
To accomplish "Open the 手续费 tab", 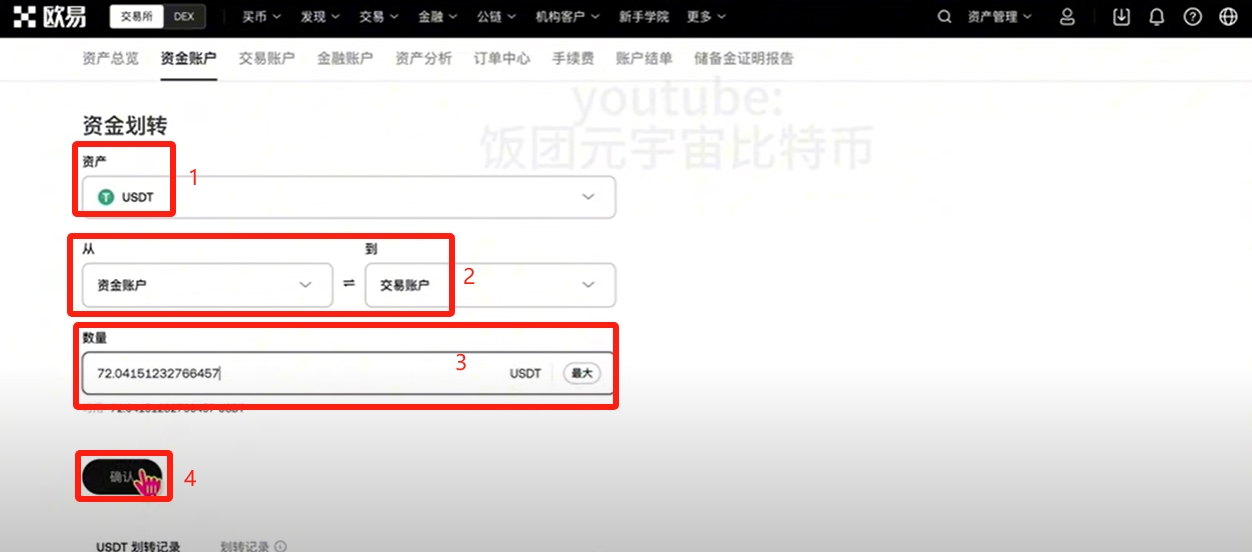I will tap(573, 58).
